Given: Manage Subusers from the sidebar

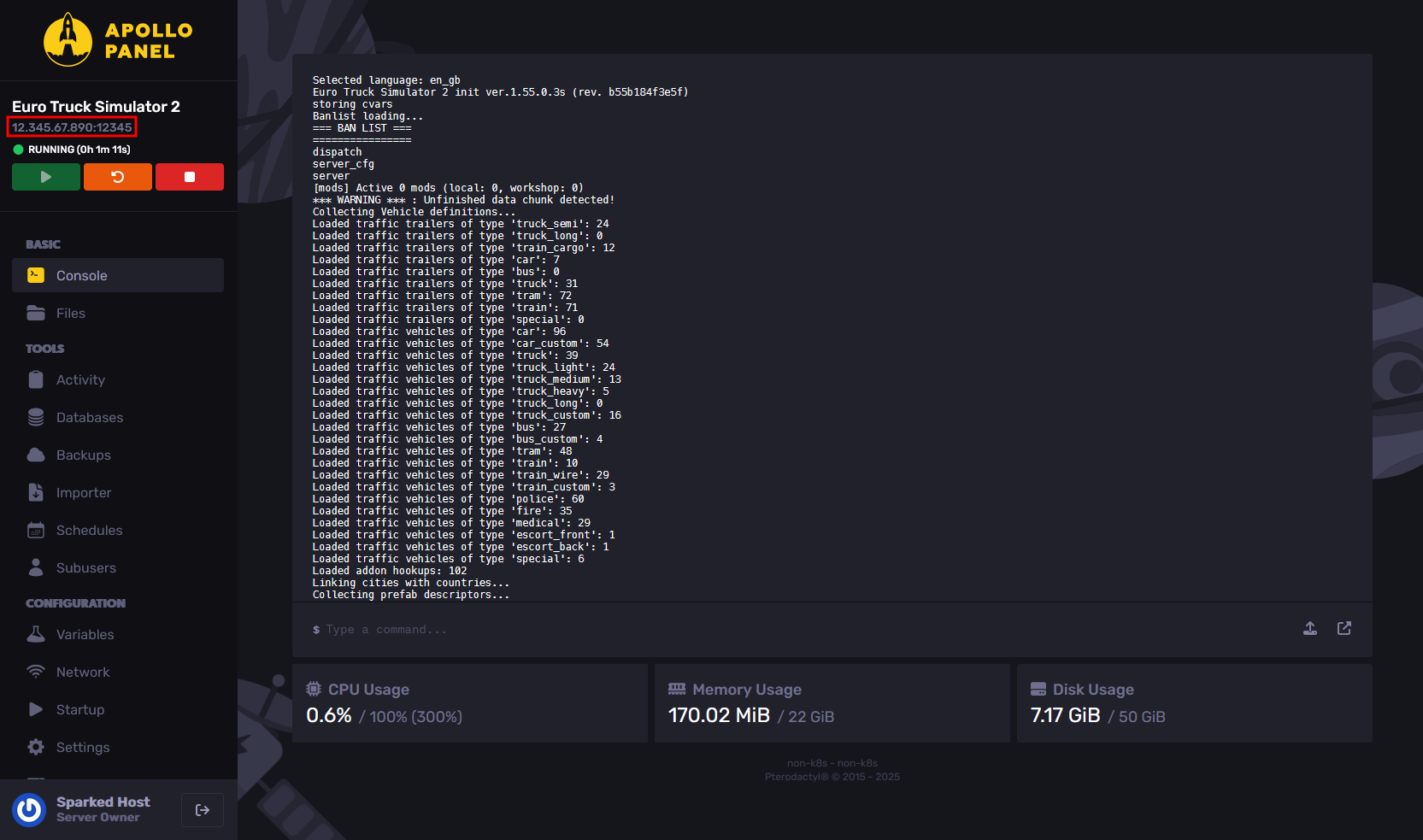Looking at the screenshot, I should tap(118, 567).
